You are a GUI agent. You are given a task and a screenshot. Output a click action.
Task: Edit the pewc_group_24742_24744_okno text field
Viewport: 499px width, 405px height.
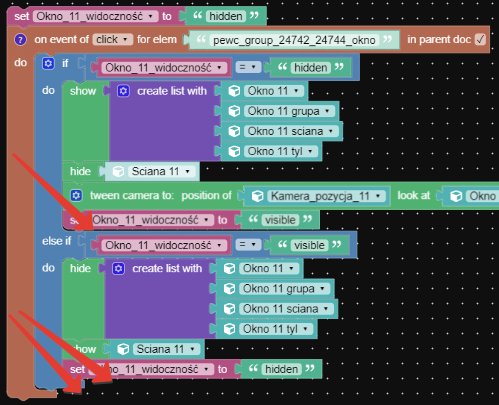click(294, 40)
